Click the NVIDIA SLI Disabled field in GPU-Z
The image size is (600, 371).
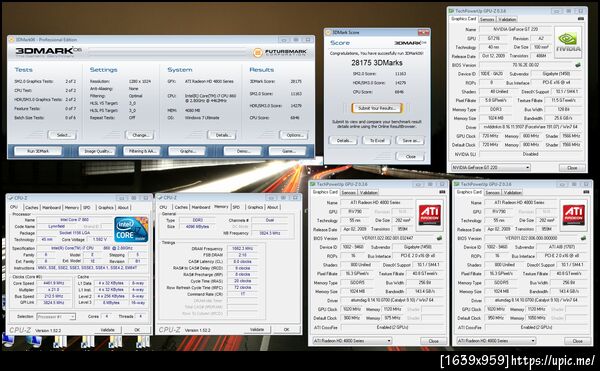[x=530, y=154]
